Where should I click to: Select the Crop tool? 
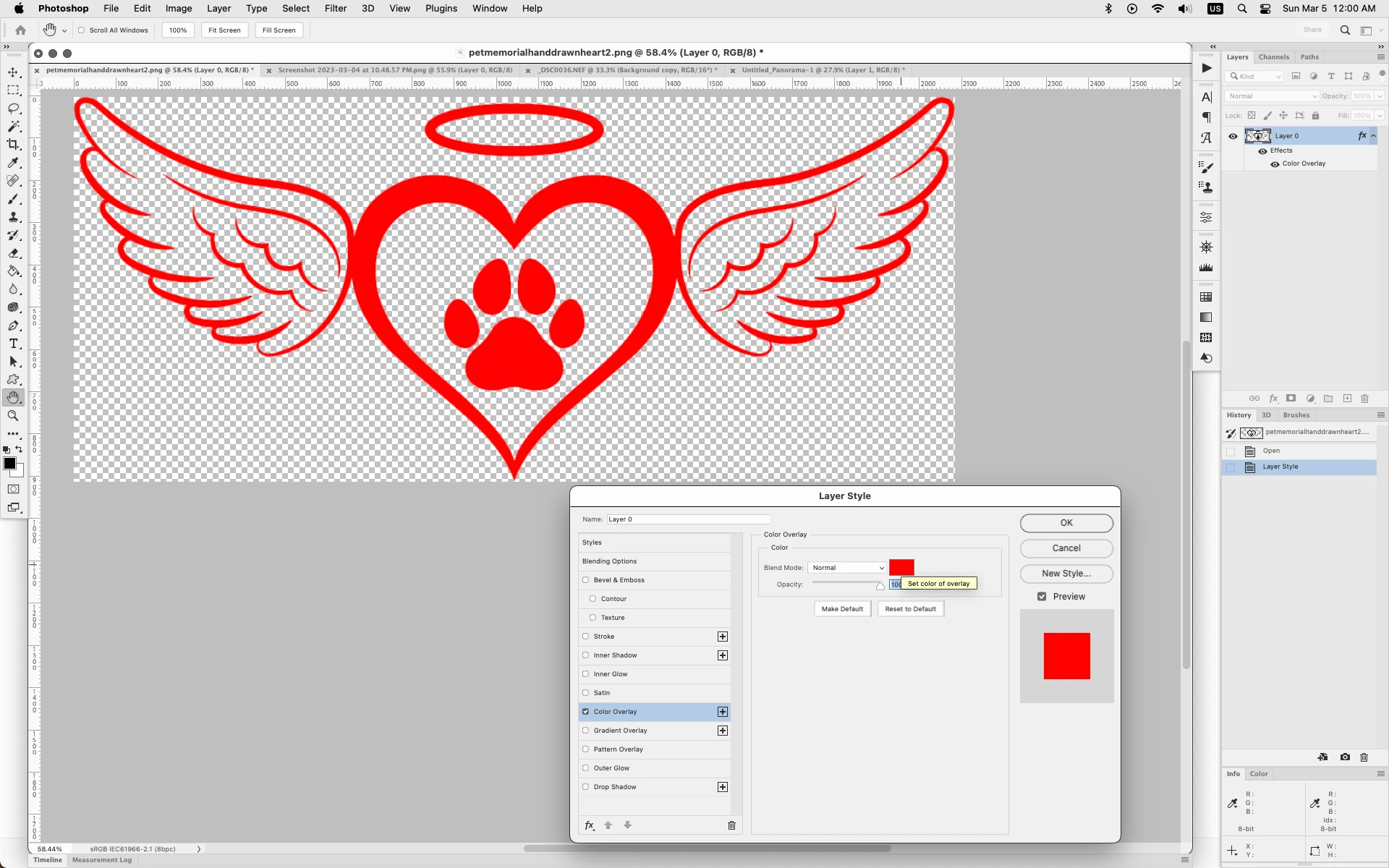point(13,145)
